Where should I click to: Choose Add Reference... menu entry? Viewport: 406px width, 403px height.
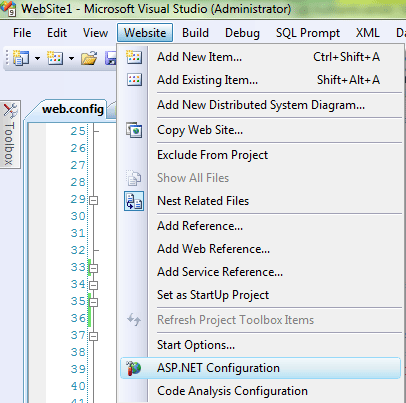tap(261, 226)
